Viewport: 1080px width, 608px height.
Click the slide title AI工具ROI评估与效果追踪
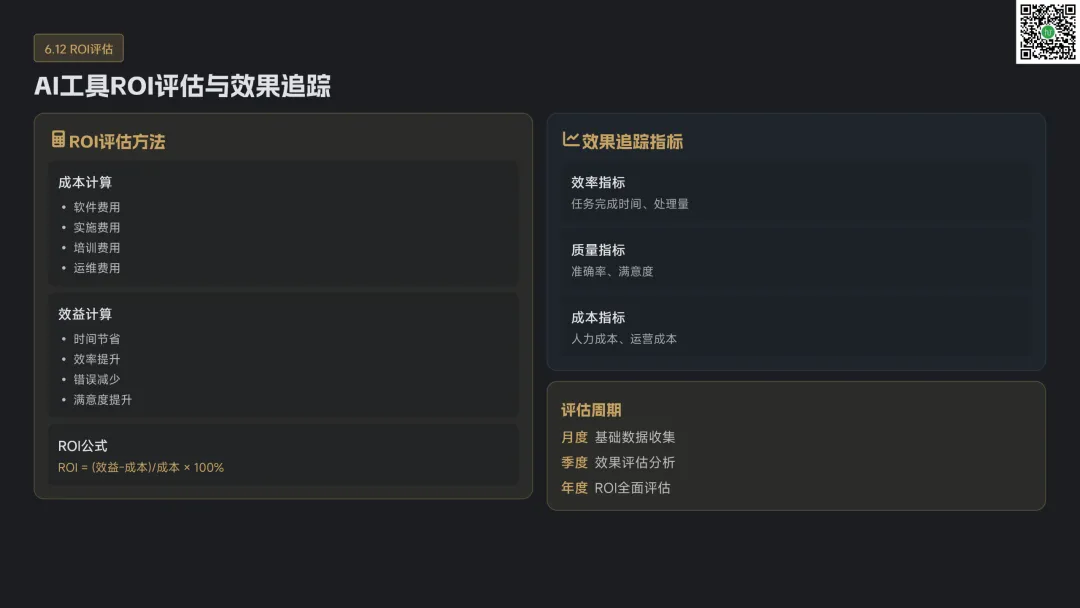coord(182,86)
